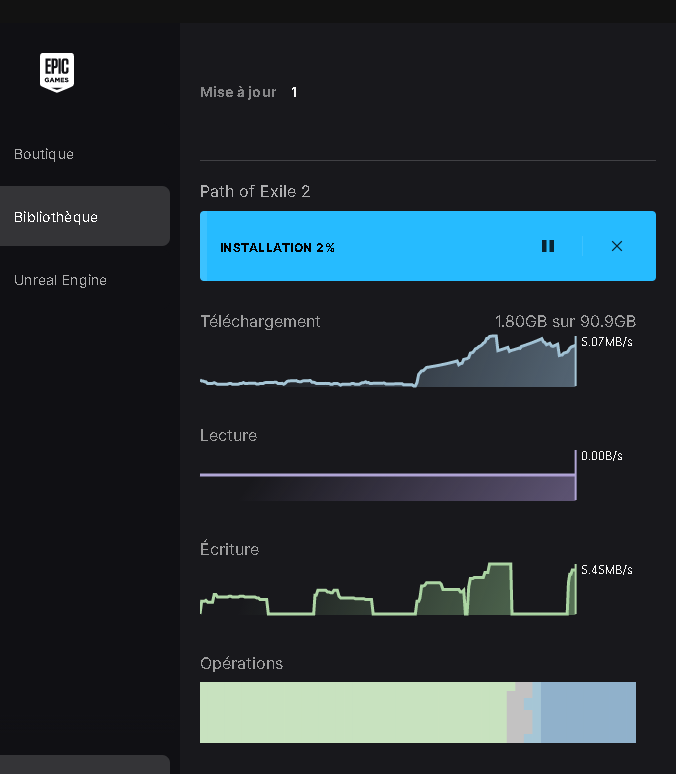Image resolution: width=676 pixels, height=774 pixels.
Task: Cancel the installation with the X icon
Action: 617,246
